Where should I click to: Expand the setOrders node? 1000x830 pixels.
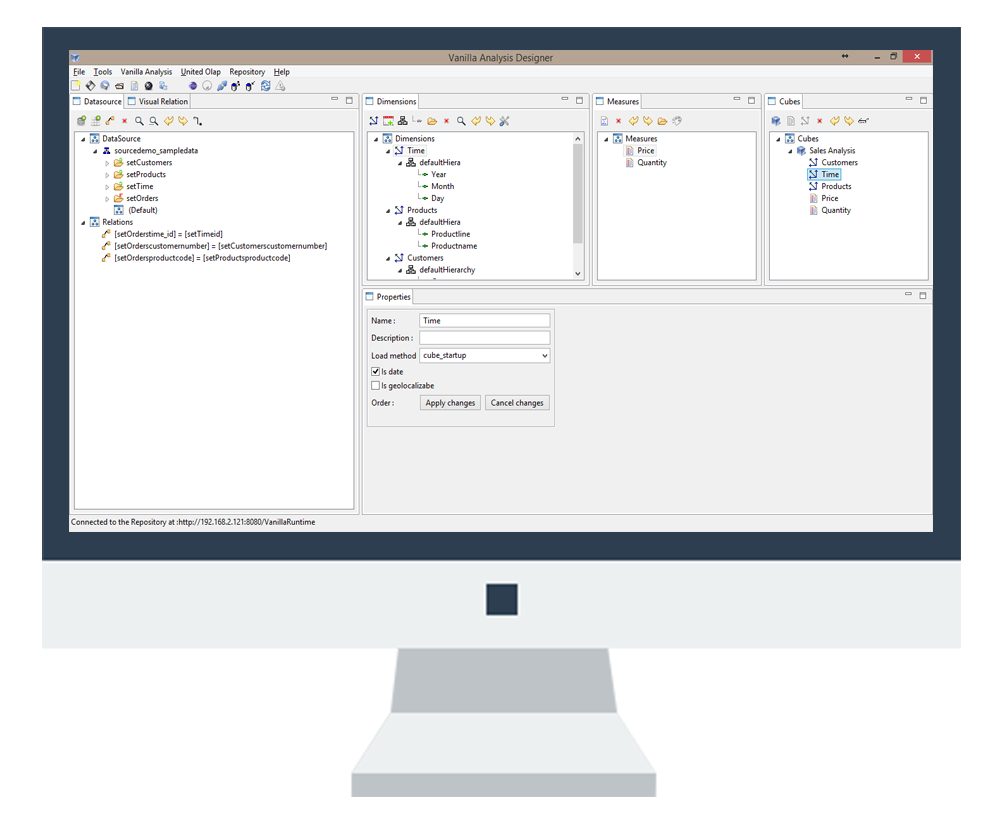107,199
